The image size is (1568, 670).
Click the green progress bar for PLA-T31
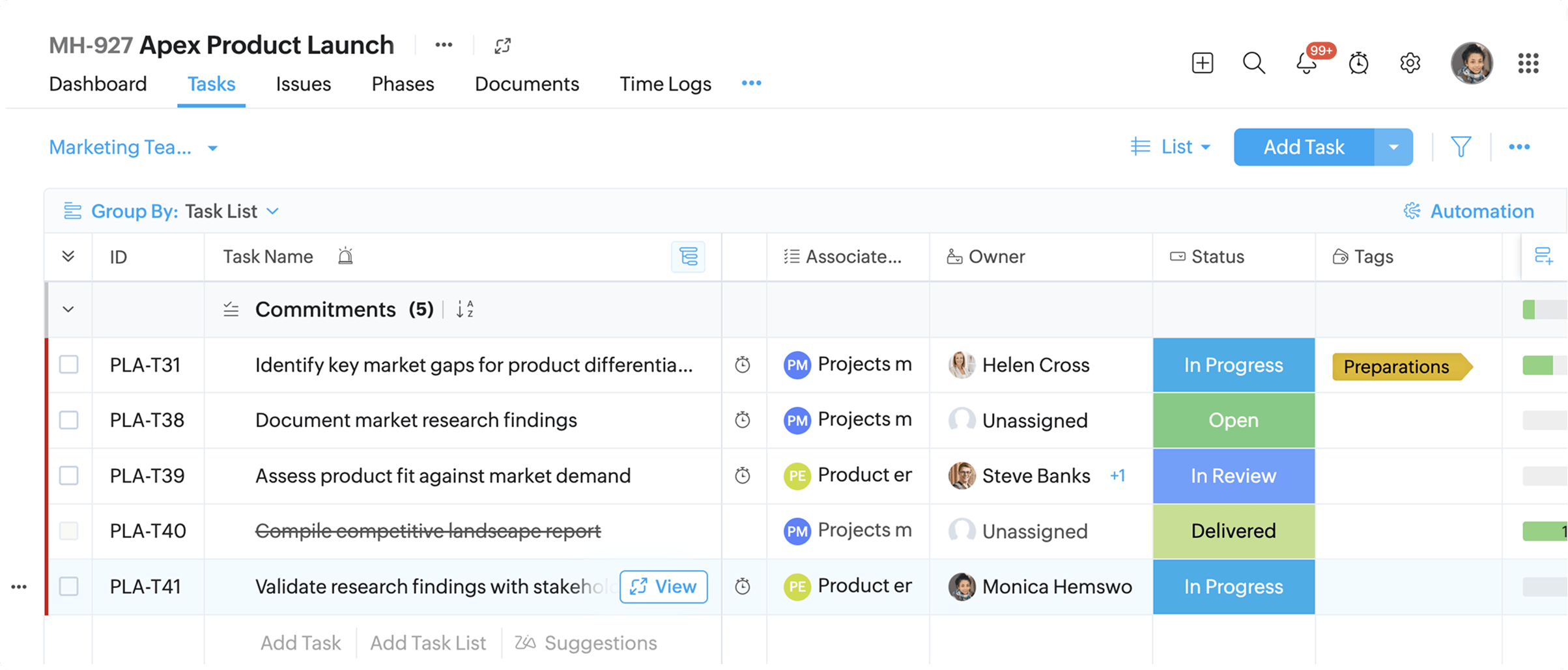tap(1537, 365)
